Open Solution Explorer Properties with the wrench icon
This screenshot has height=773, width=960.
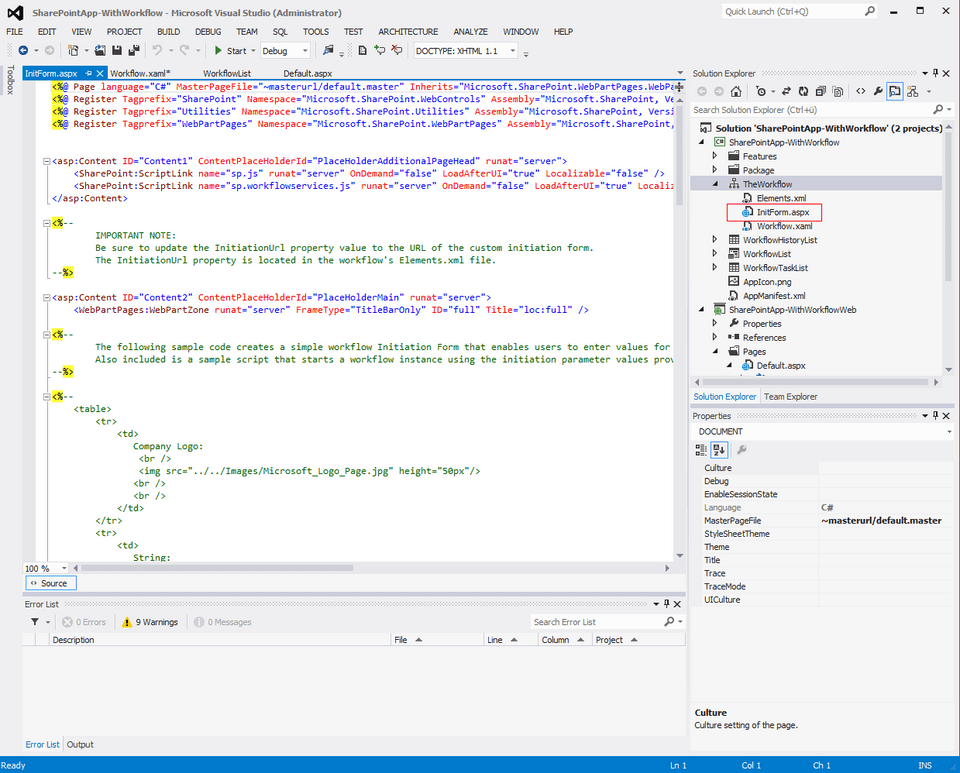(877, 90)
